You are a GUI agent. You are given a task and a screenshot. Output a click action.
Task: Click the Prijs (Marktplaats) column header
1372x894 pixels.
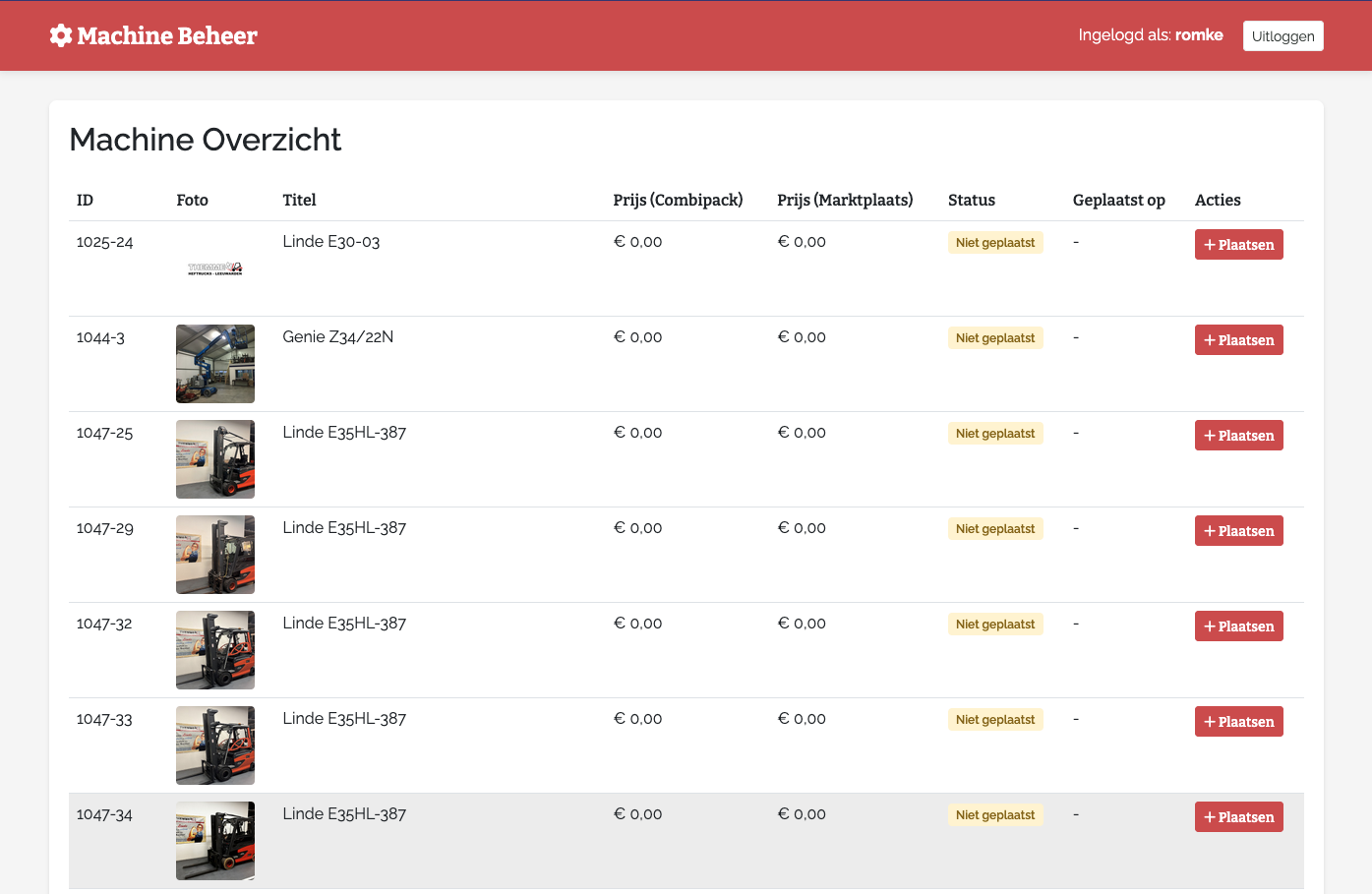tap(844, 200)
